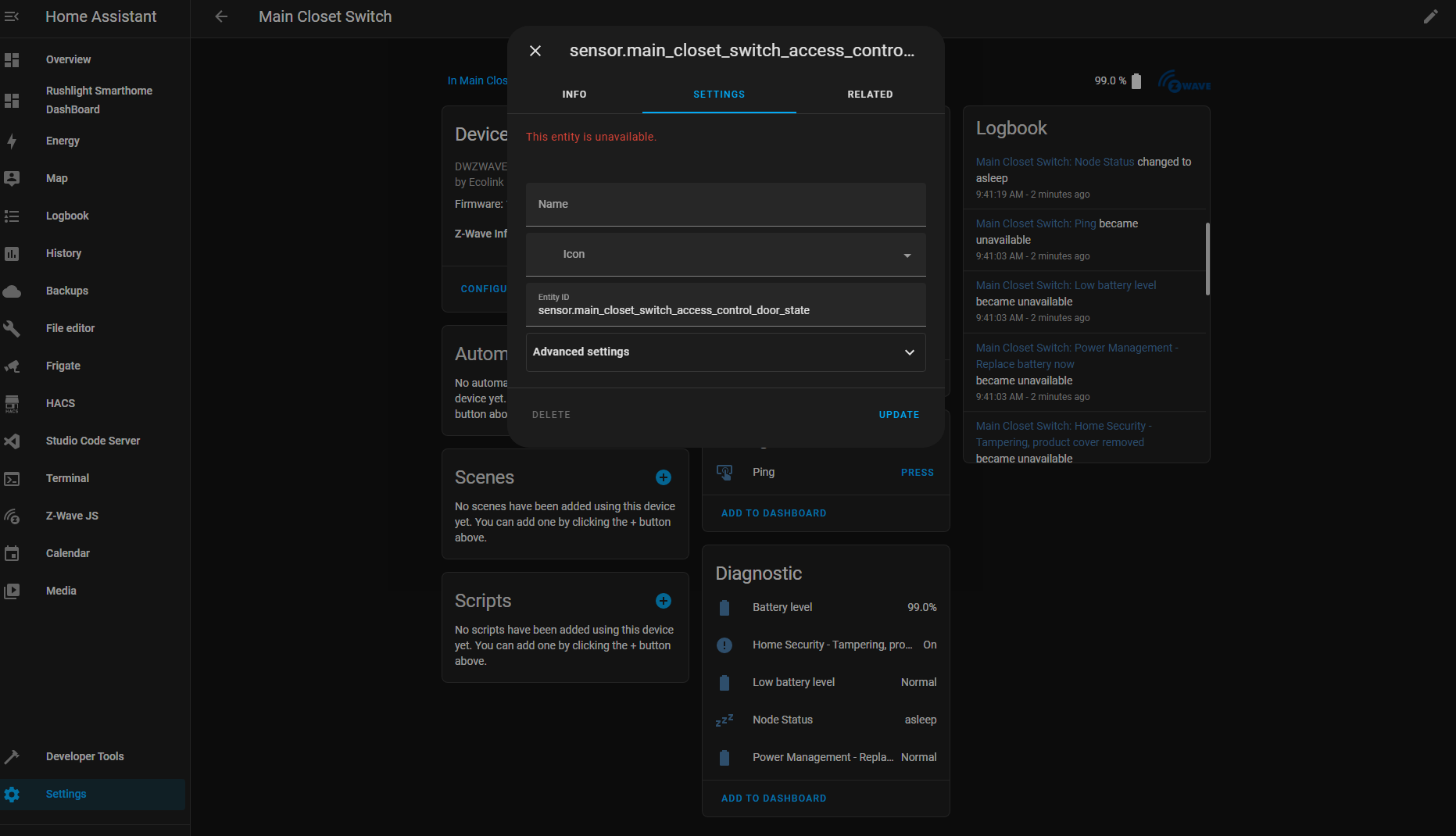Open the Energy panel from the sidebar
1456x836 pixels.
tap(63, 141)
